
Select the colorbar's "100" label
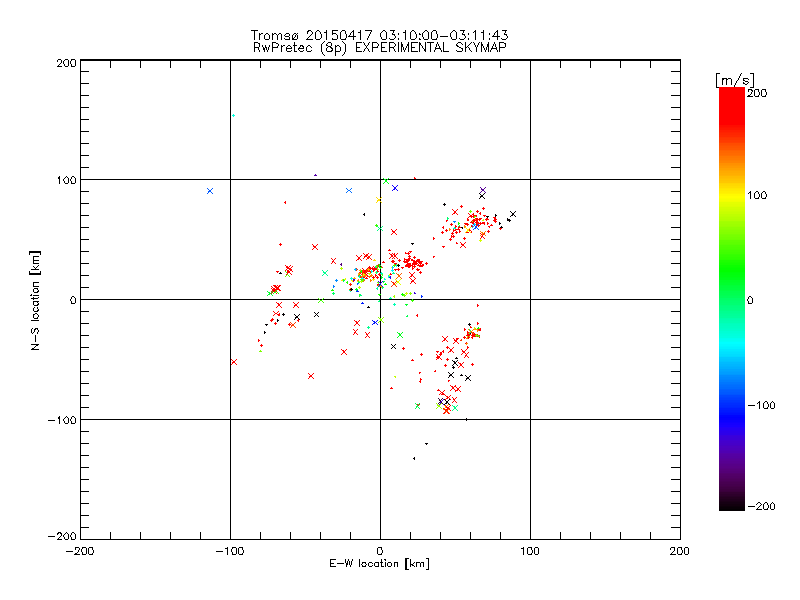tap(757, 195)
